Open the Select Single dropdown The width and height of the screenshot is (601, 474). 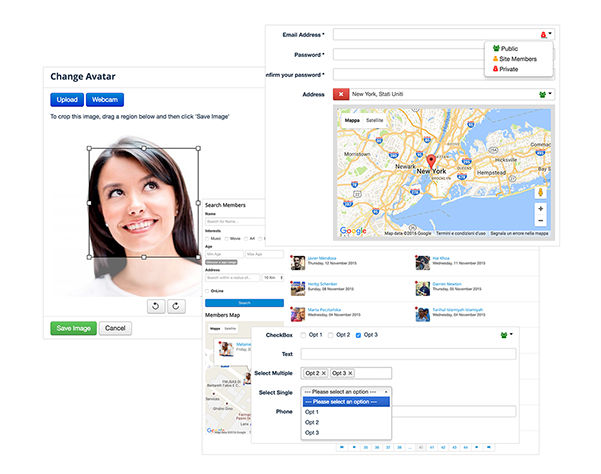pos(346,392)
